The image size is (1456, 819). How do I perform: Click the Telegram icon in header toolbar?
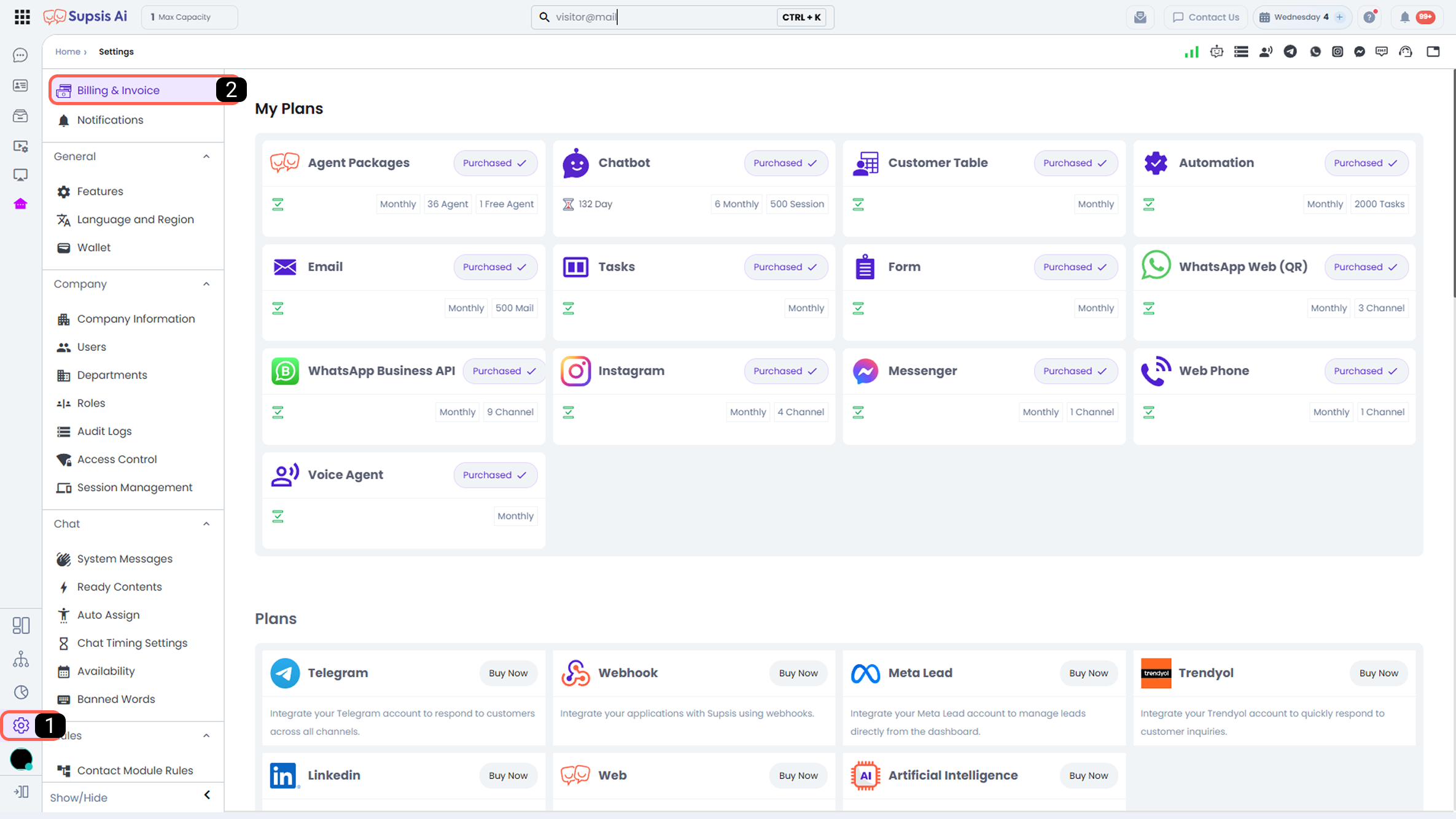[x=1290, y=52]
